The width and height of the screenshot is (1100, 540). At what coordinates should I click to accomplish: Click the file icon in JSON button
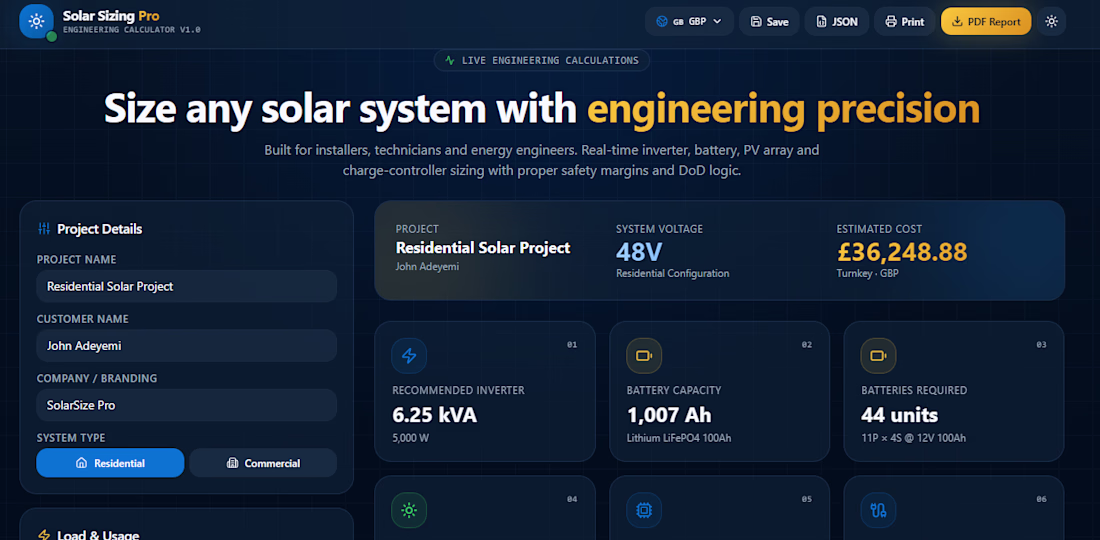pos(821,22)
